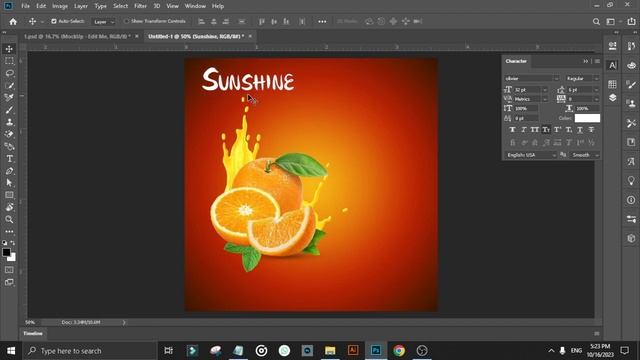Open the File menu
Viewport: 640px width, 360px height.
point(25,6)
